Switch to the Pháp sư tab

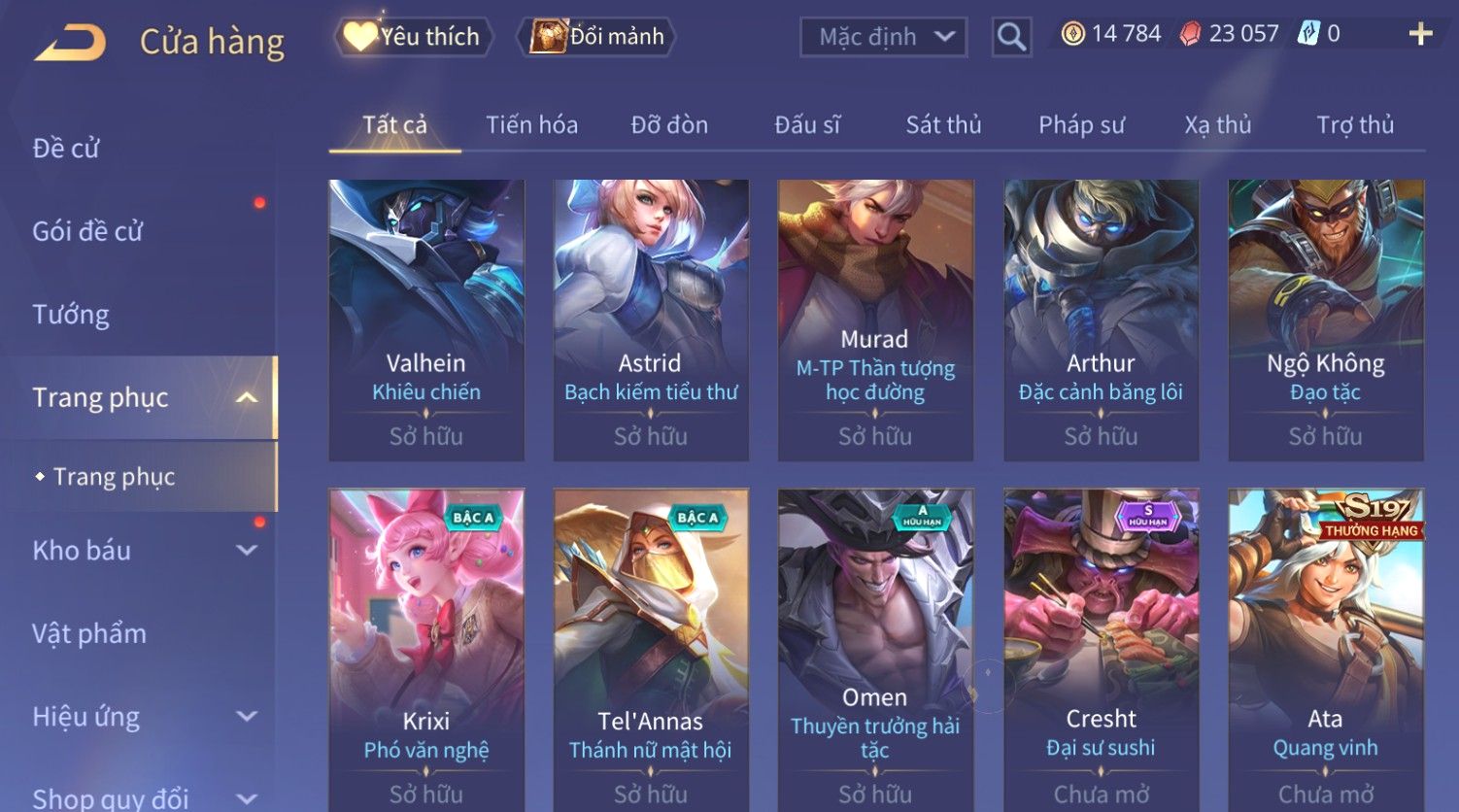(x=1081, y=124)
